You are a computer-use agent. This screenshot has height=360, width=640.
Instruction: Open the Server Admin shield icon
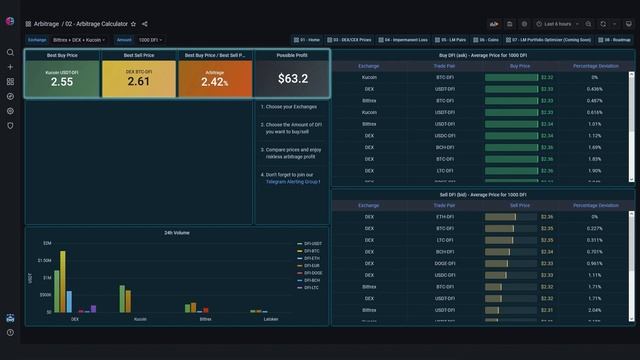point(10,126)
